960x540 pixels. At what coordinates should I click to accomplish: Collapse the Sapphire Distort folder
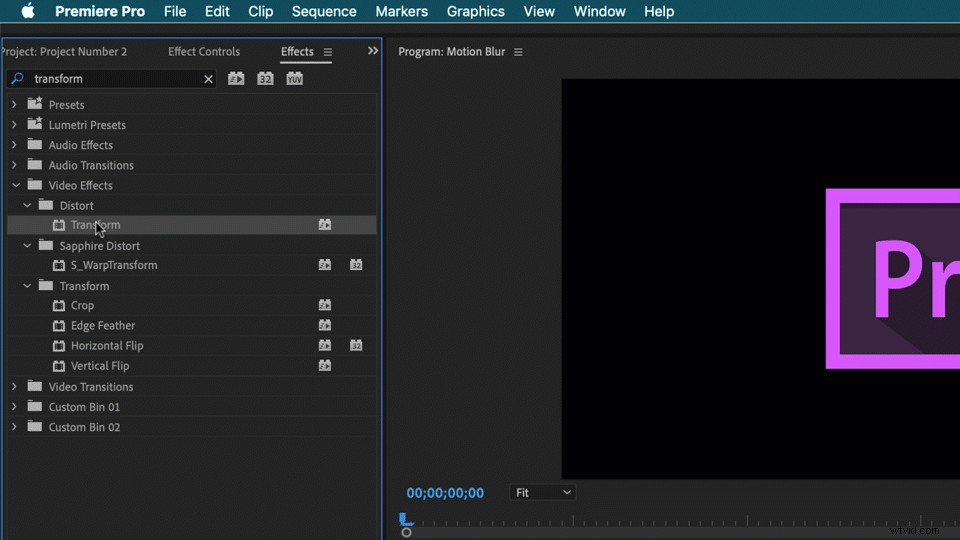click(27, 246)
